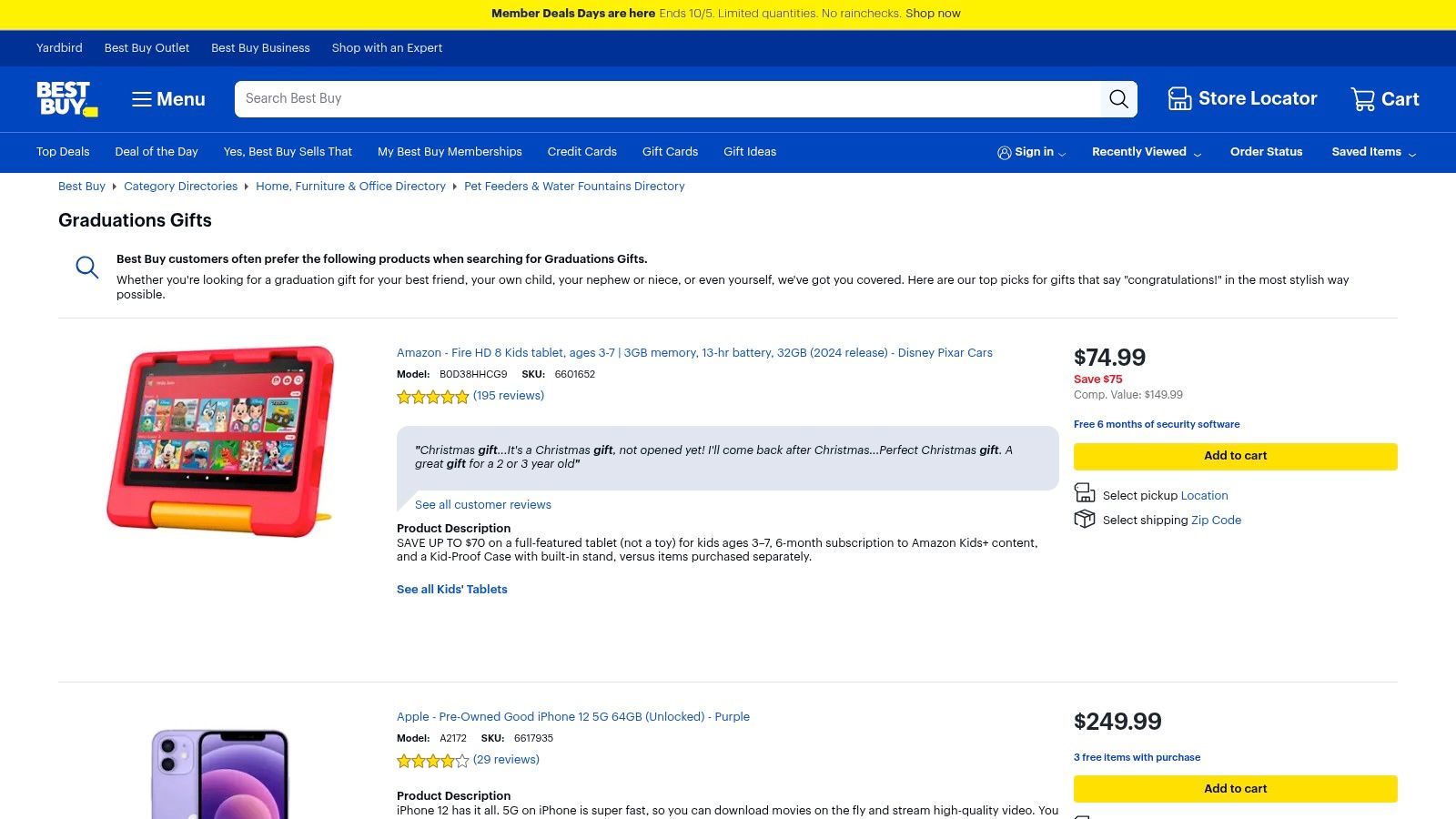Viewport: 1456px width, 819px height.
Task: Open the red Fire tablet product image
Action: tap(220, 440)
